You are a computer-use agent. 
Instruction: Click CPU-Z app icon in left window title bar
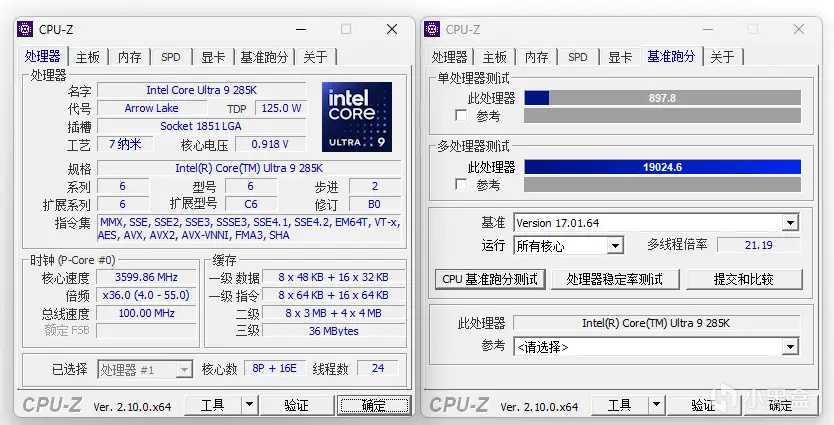coord(26,29)
